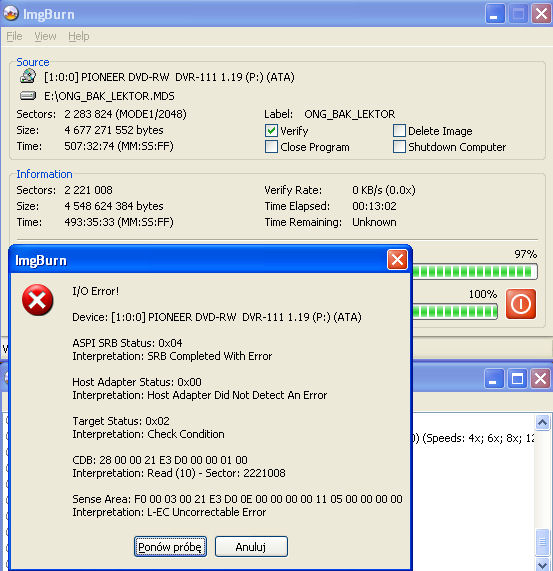This screenshot has width=553, height=571.
Task: Click the log window scrollbar thumb
Action: coord(542,542)
